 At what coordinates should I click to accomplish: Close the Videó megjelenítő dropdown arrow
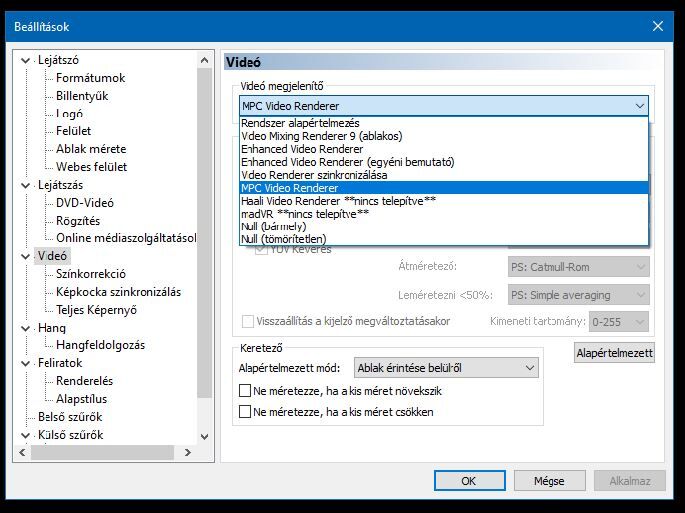tap(640, 106)
